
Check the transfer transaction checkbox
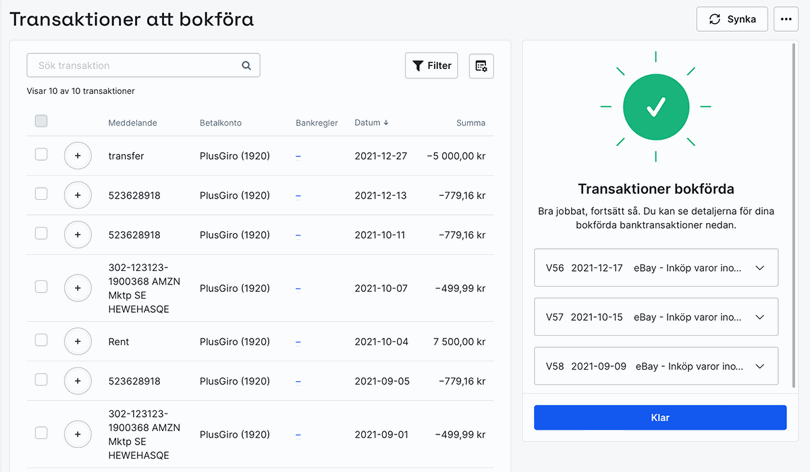(x=41, y=155)
